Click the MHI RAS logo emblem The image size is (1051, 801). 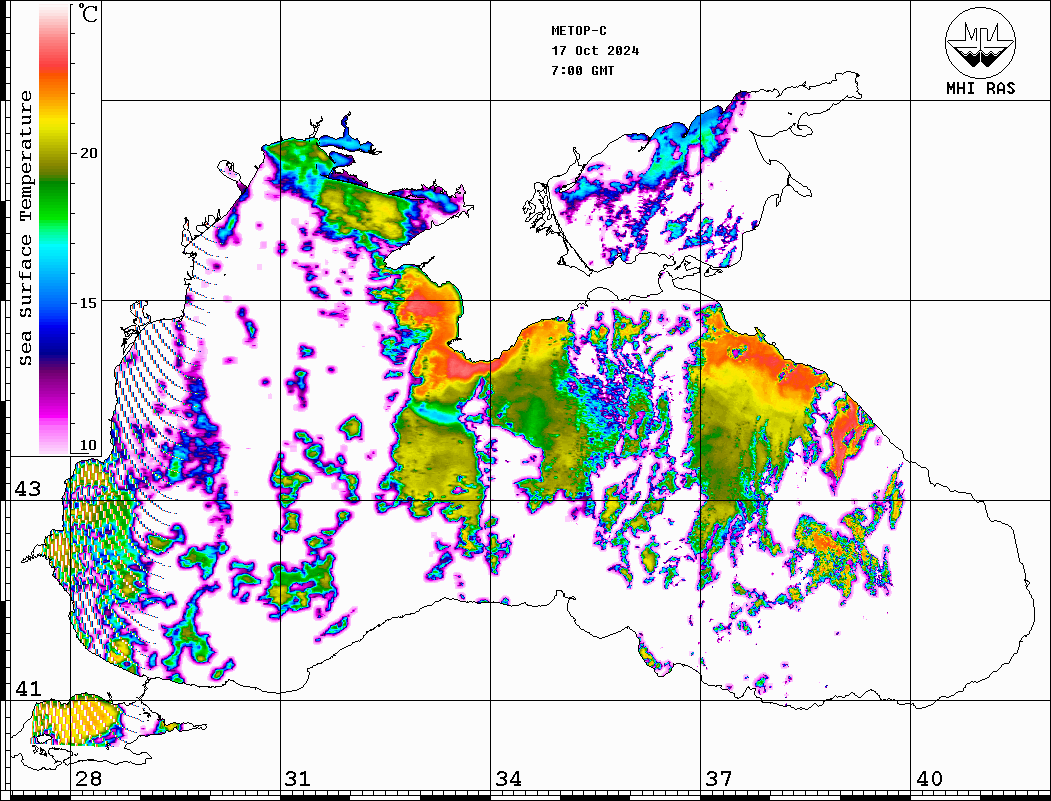981,42
